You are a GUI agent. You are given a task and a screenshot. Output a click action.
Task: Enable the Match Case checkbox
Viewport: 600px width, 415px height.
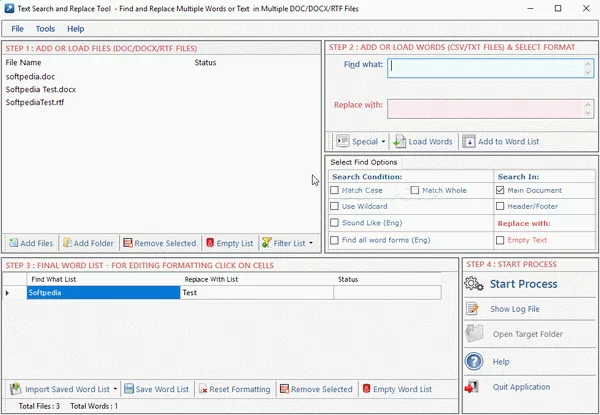click(334, 190)
